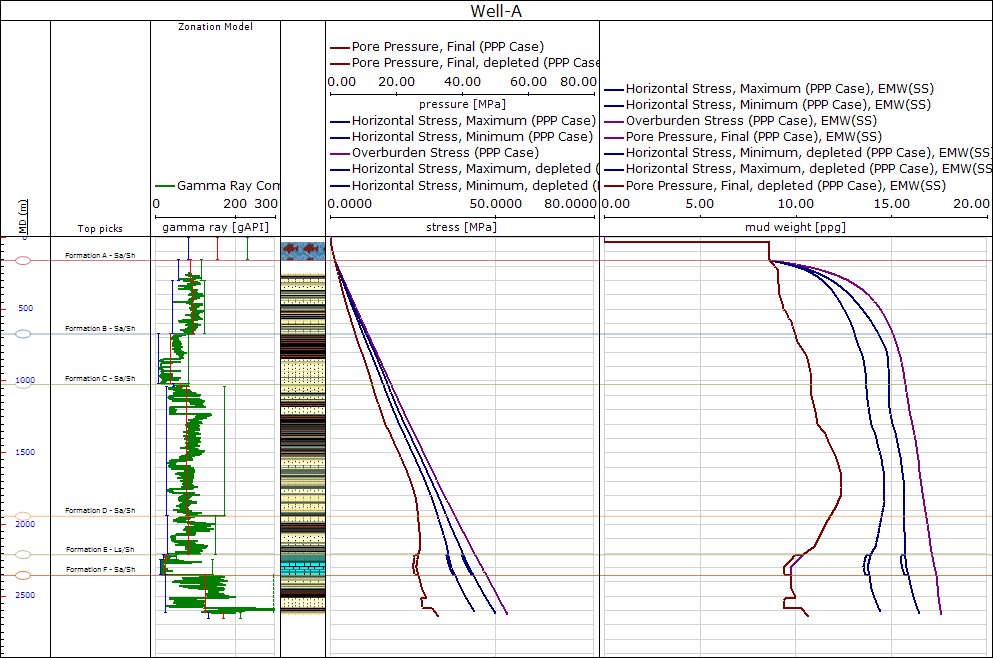Viewport: 993px width, 658px height.
Task: Select the Formation F marker oval
Action: coord(25,575)
